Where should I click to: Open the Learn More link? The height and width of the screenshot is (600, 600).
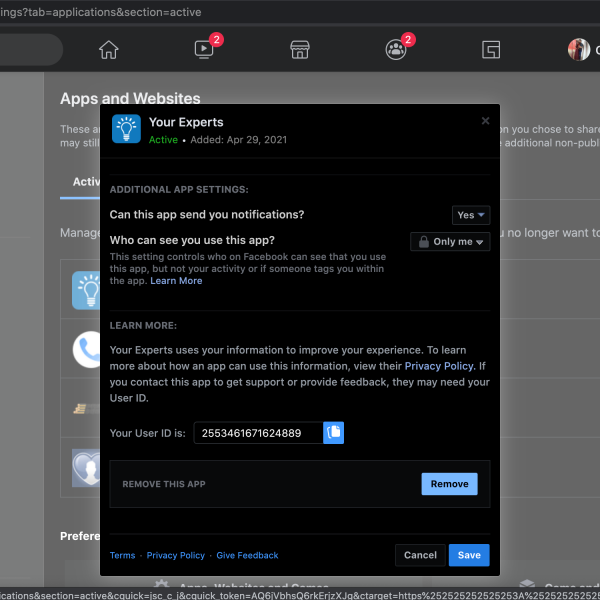(x=176, y=281)
